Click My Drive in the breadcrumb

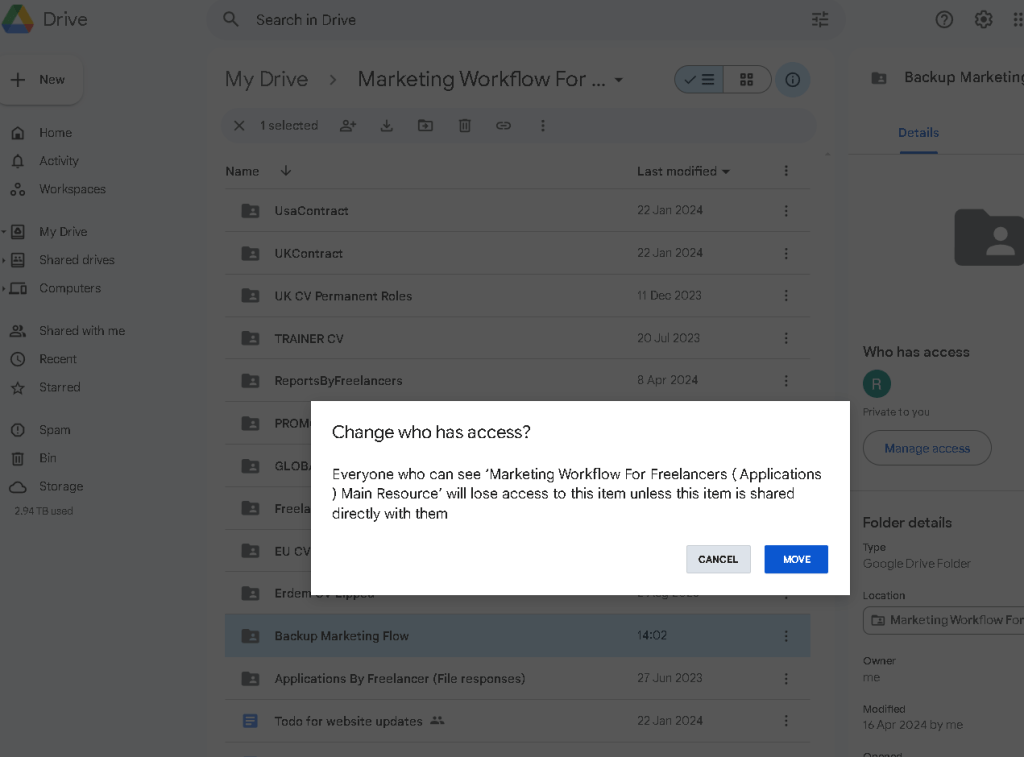(x=266, y=79)
